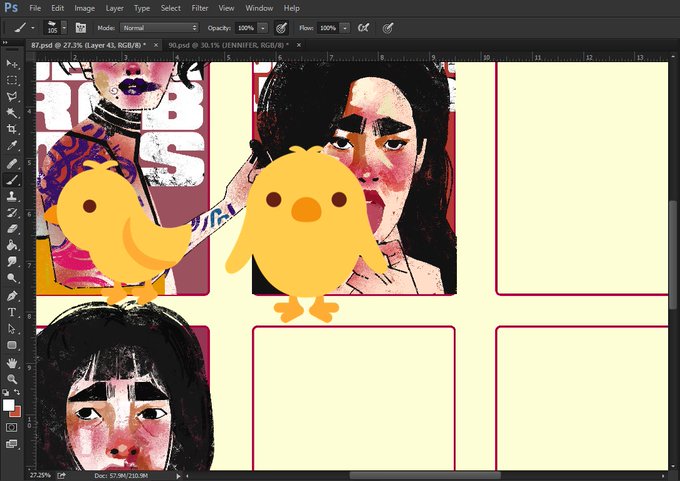Click the Doc size readout in status bar

tap(121, 476)
